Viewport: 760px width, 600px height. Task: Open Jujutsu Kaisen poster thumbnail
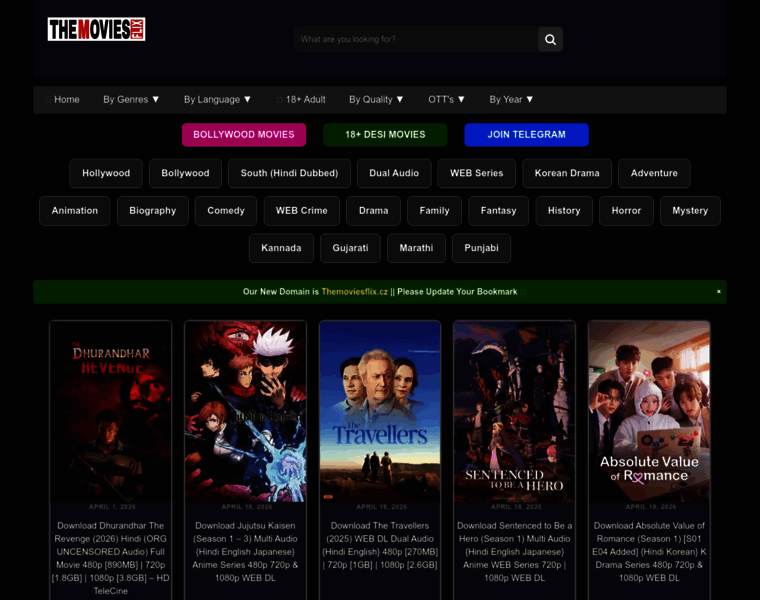245,410
